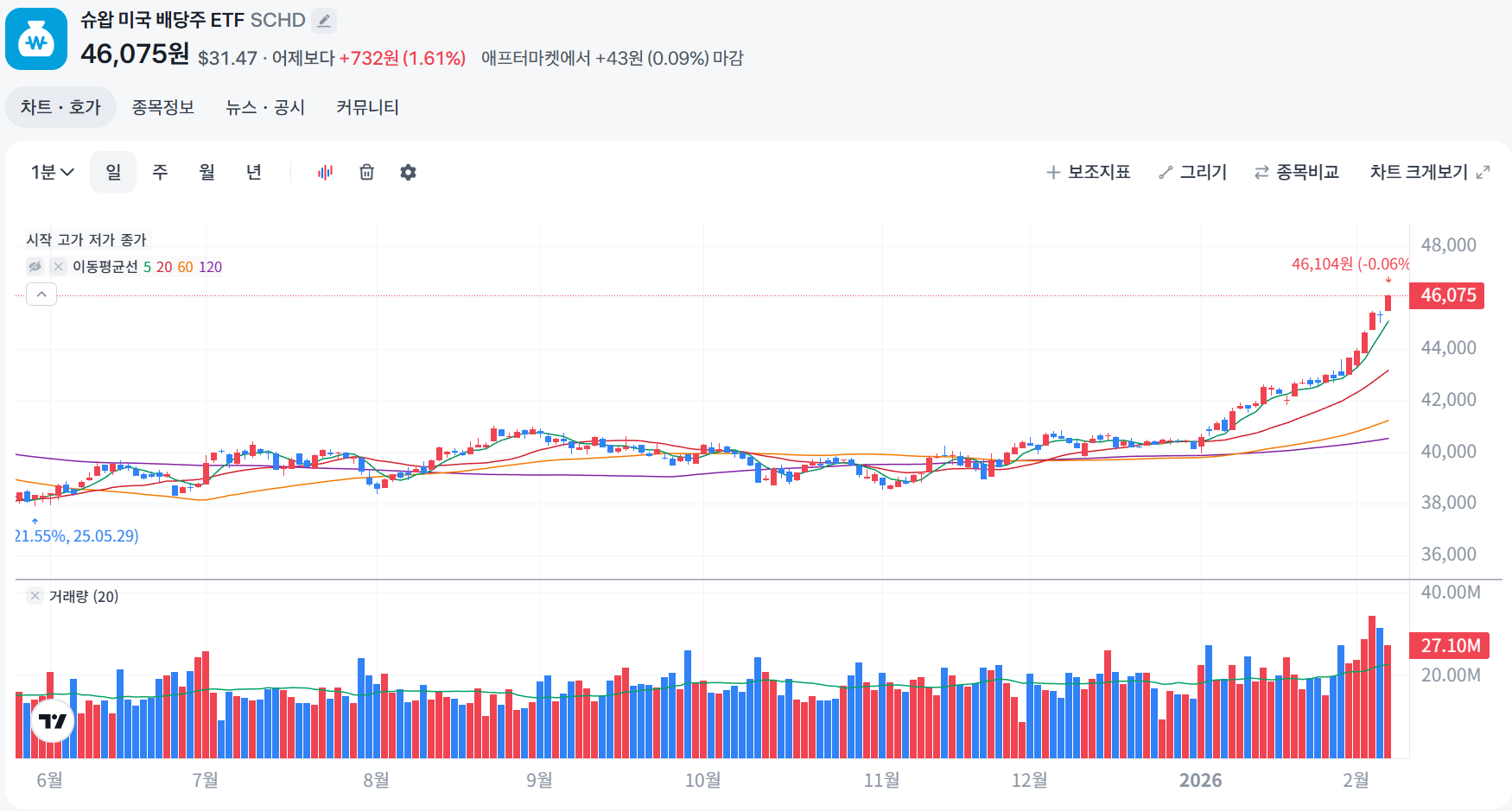1512x811 pixels.
Task: Select the 일 daily interval
Action: [113, 172]
